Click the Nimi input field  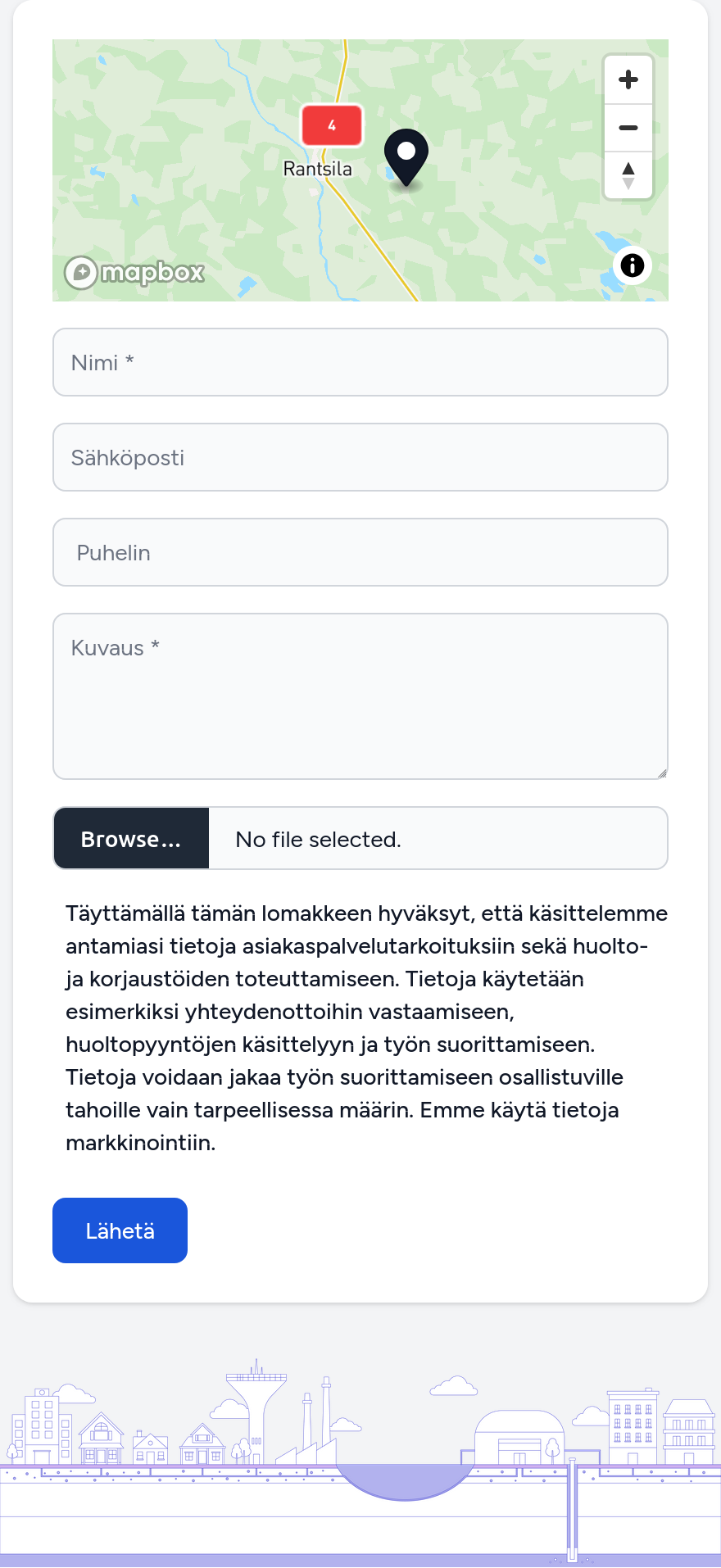coord(360,362)
